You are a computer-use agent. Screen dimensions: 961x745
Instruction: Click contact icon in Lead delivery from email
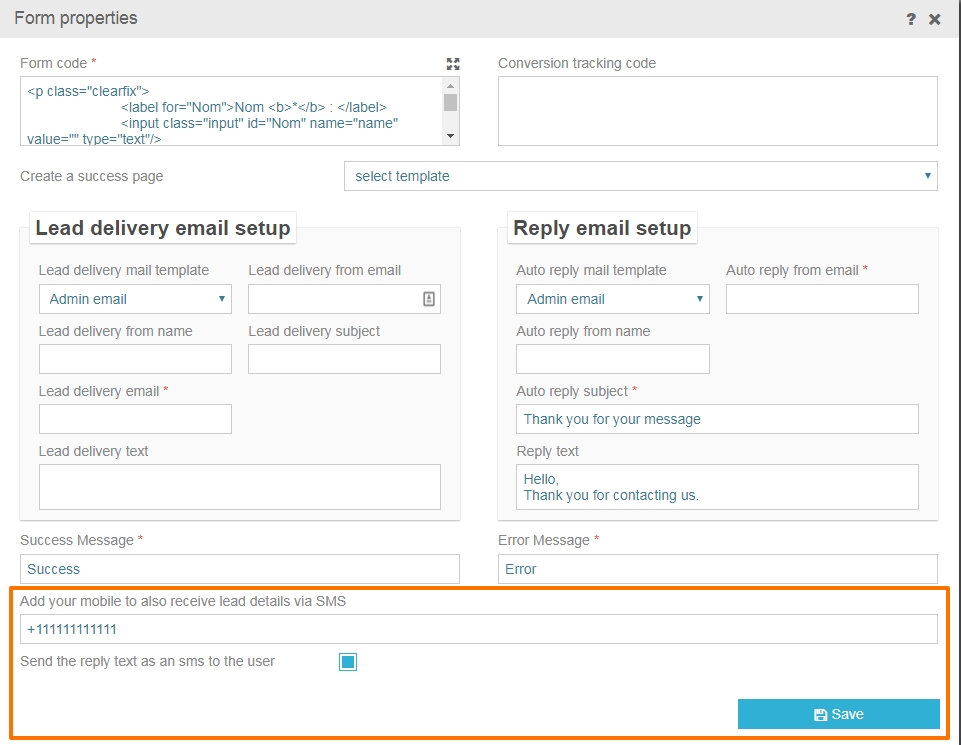[x=429, y=299]
